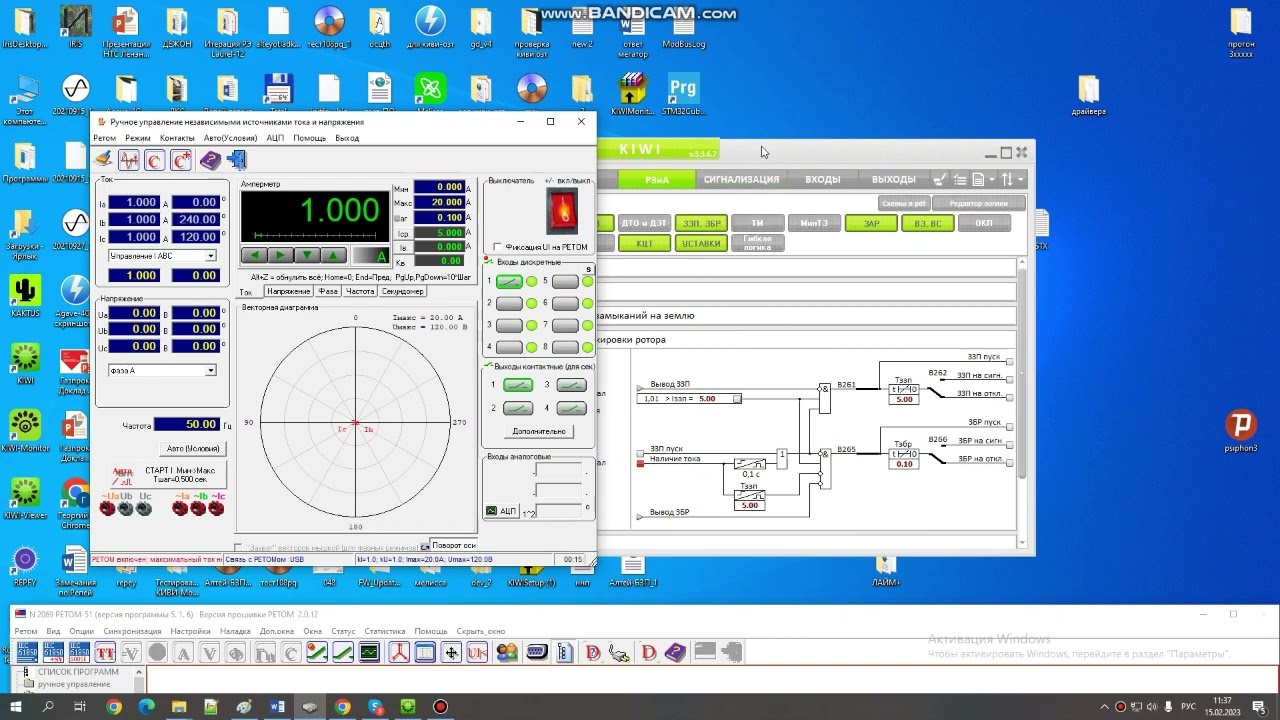Click the 'Схемы в pdf' button in KIWI

pyautogui.click(x=905, y=204)
